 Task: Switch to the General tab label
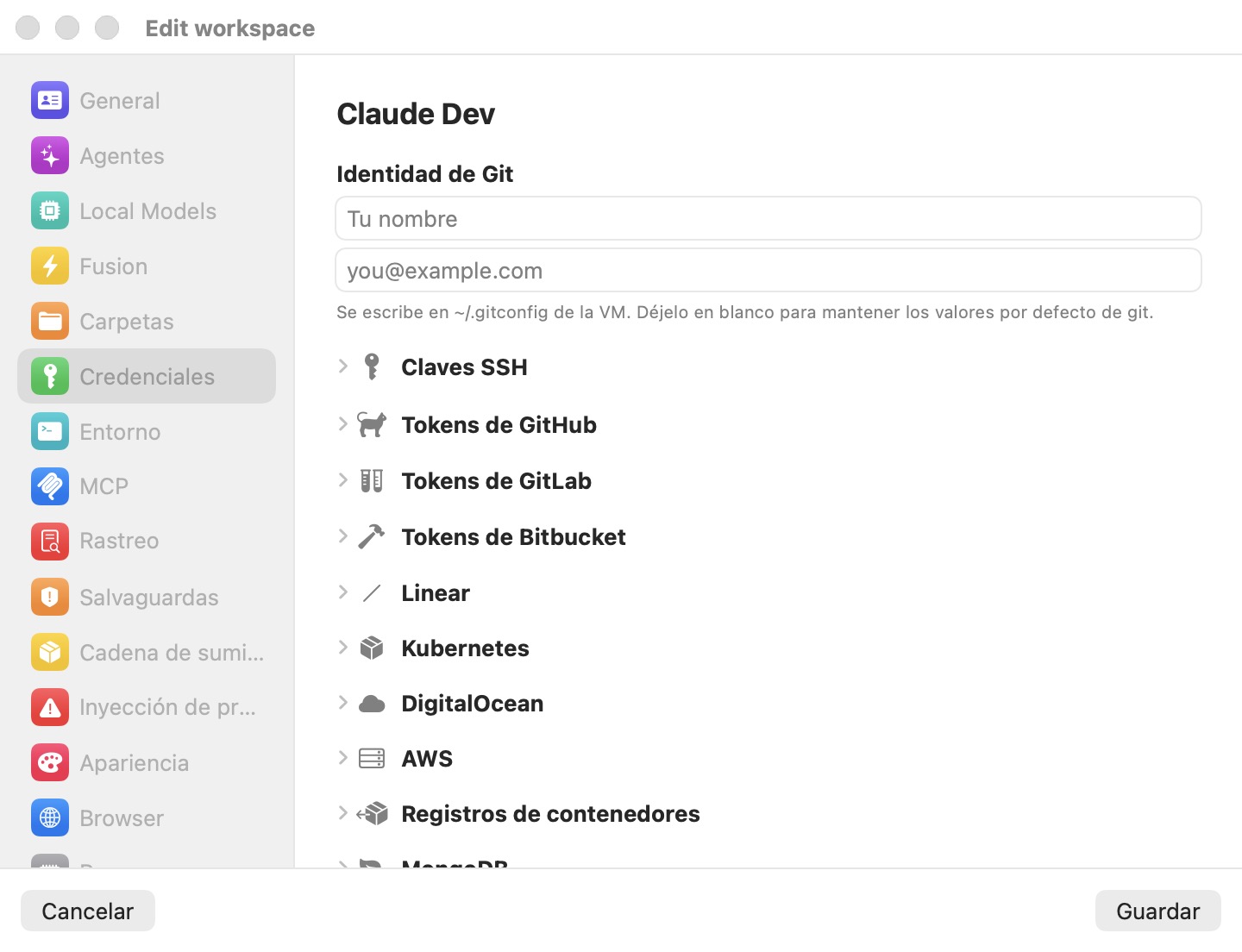point(120,101)
